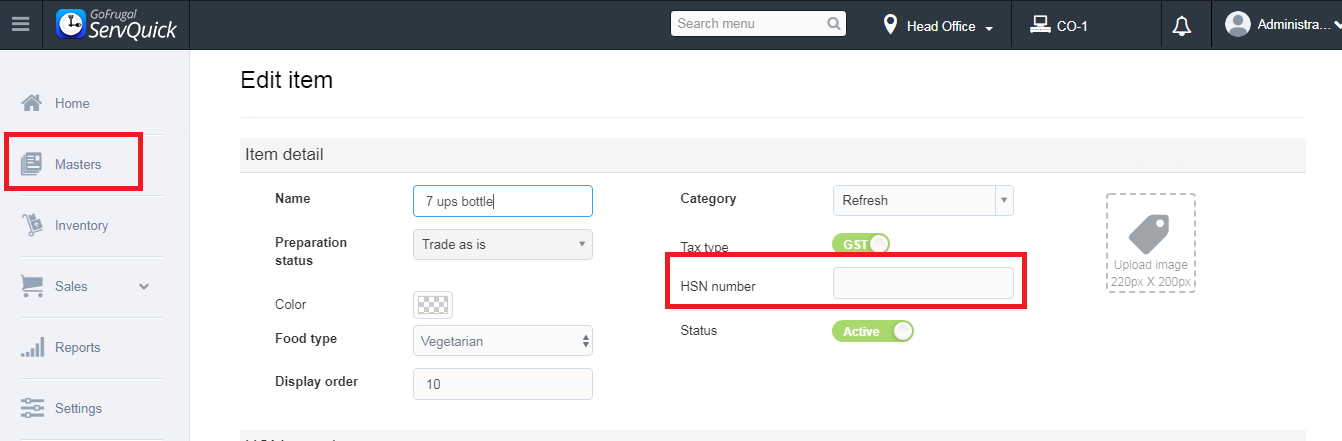Click the HSN number input field

click(923, 284)
